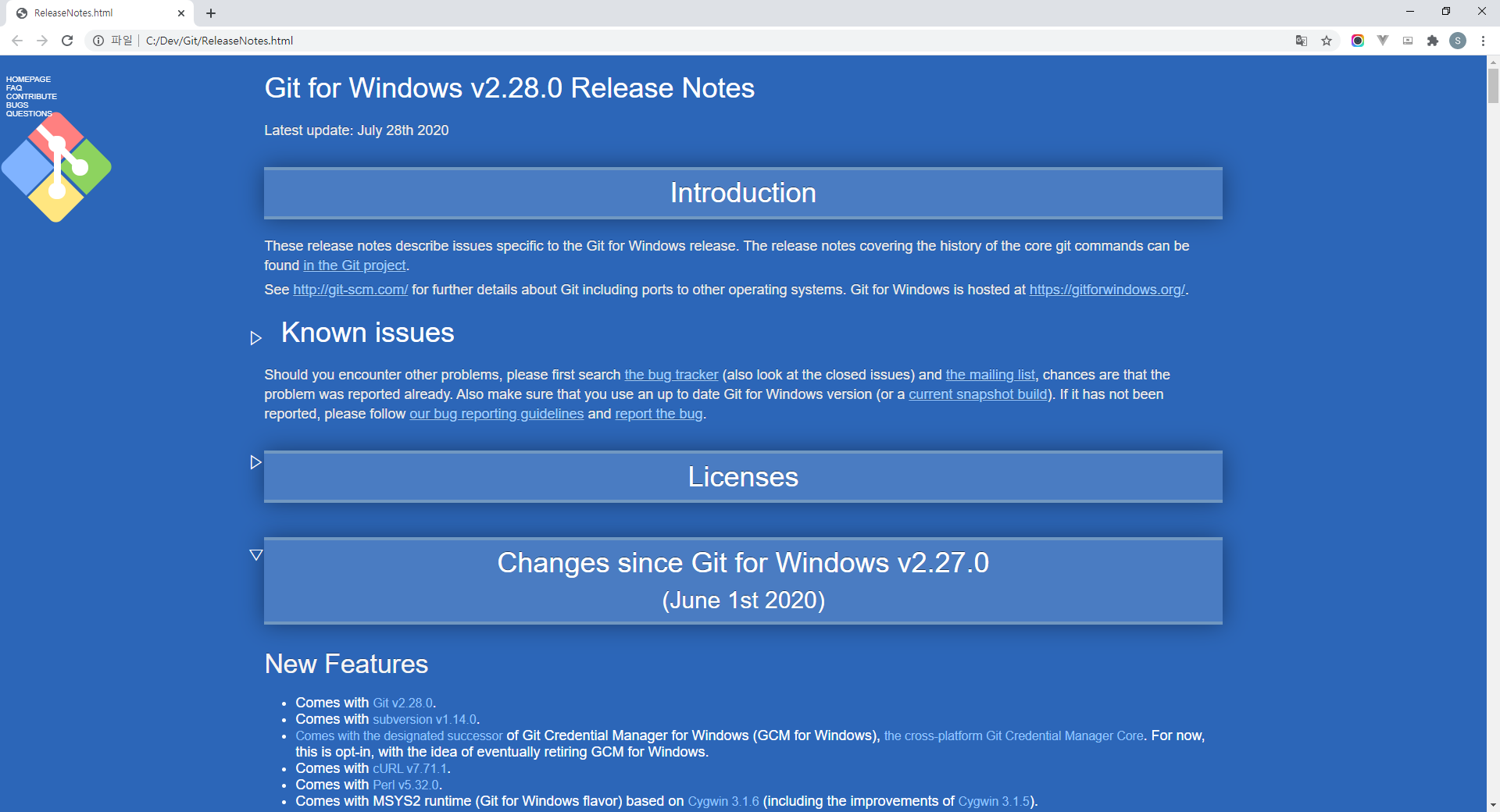
Task: Open 'Comes with the designated successor' link
Action: click(x=399, y=735)
